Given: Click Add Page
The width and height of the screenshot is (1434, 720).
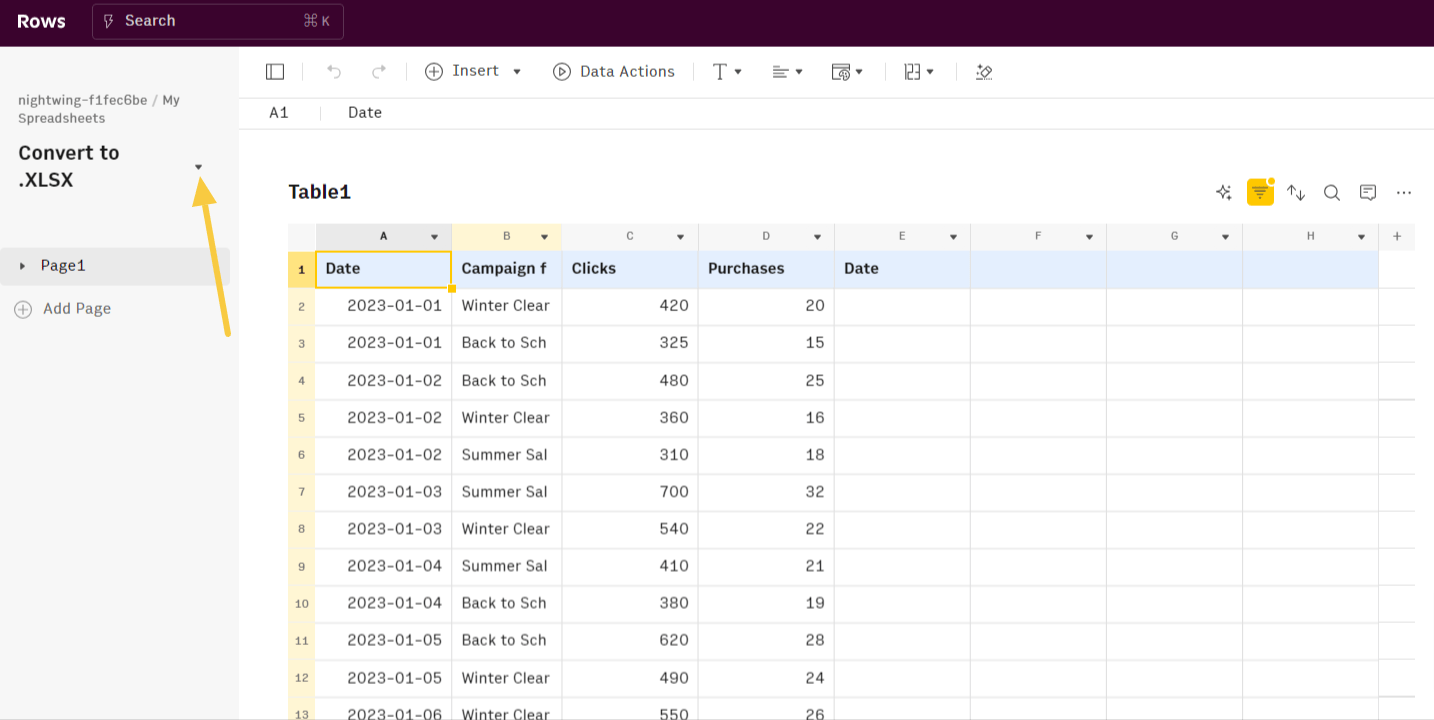Looking at the screenshot, I should (62, 309).
